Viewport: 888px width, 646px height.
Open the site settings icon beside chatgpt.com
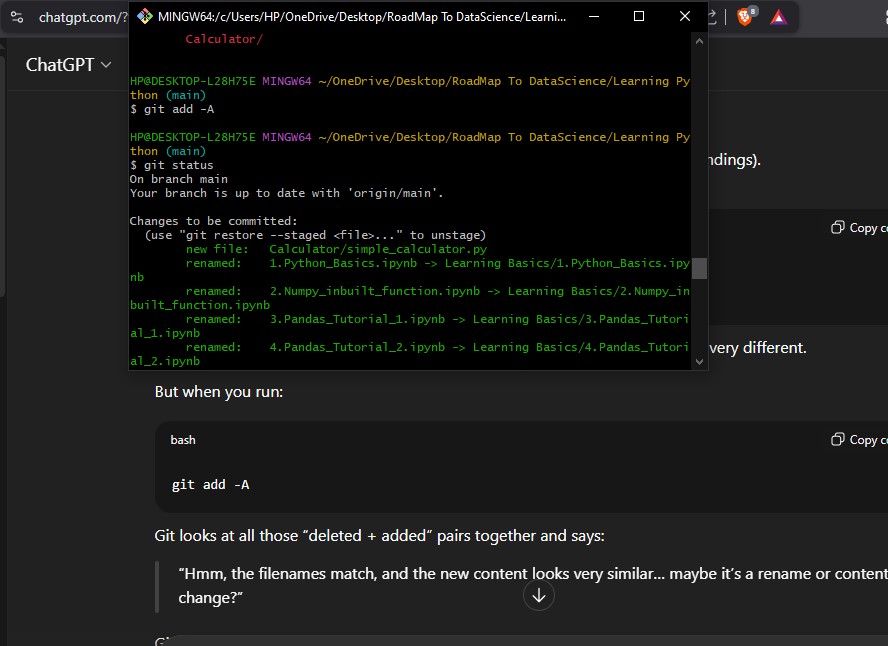click(17, 17)
